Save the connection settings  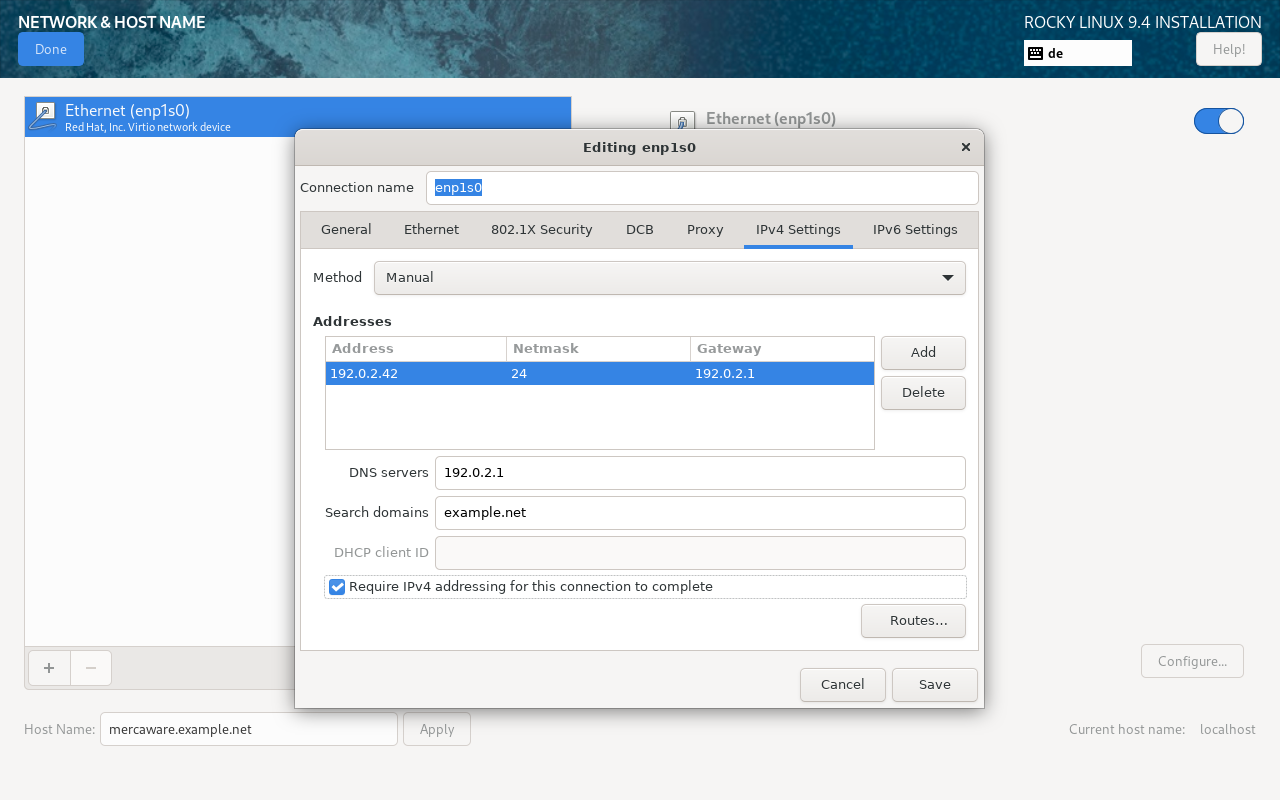935,685
